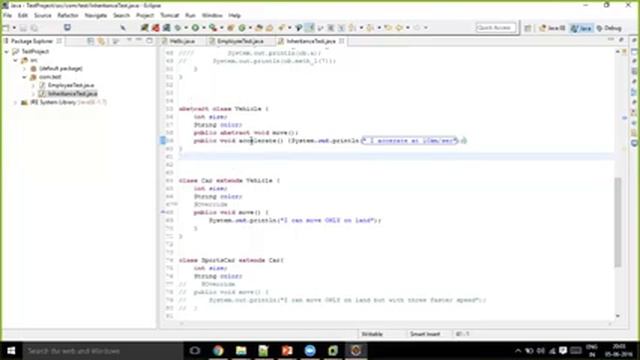
Task: Collapse the TestProject tree node
Action: 7,51
